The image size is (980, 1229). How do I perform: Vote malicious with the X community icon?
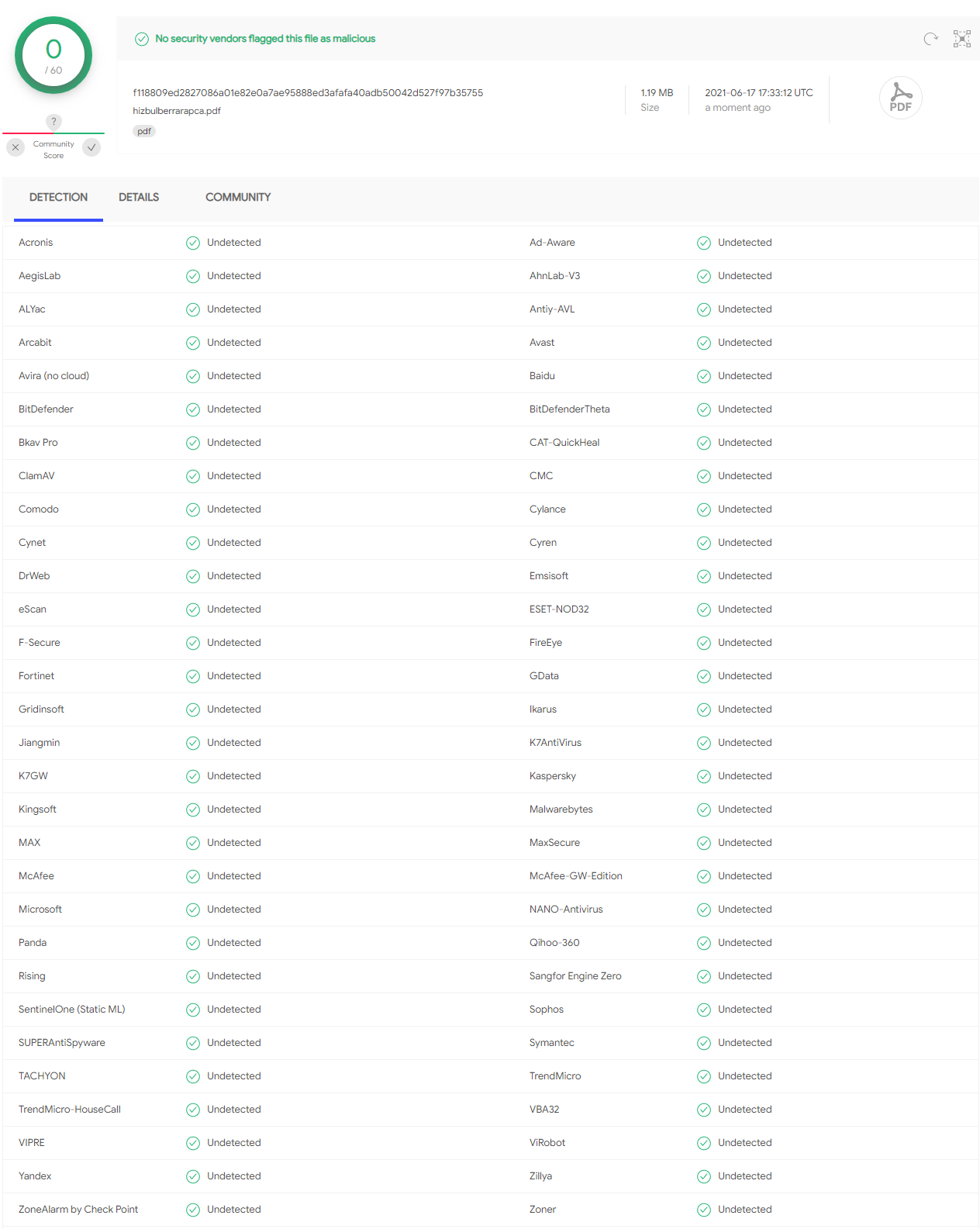(16, 147)
